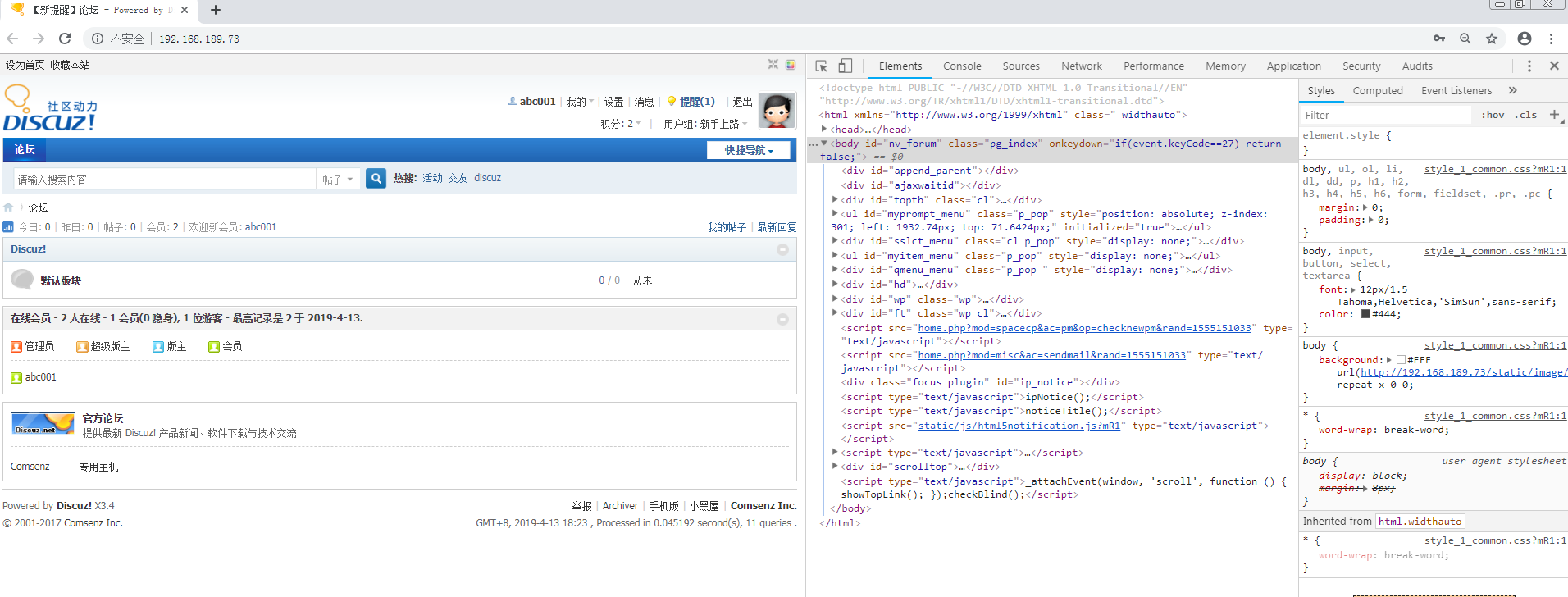Click the browser back arrow
The height and width of the screenshot is (597, 1568).
(x=12, y=39)
